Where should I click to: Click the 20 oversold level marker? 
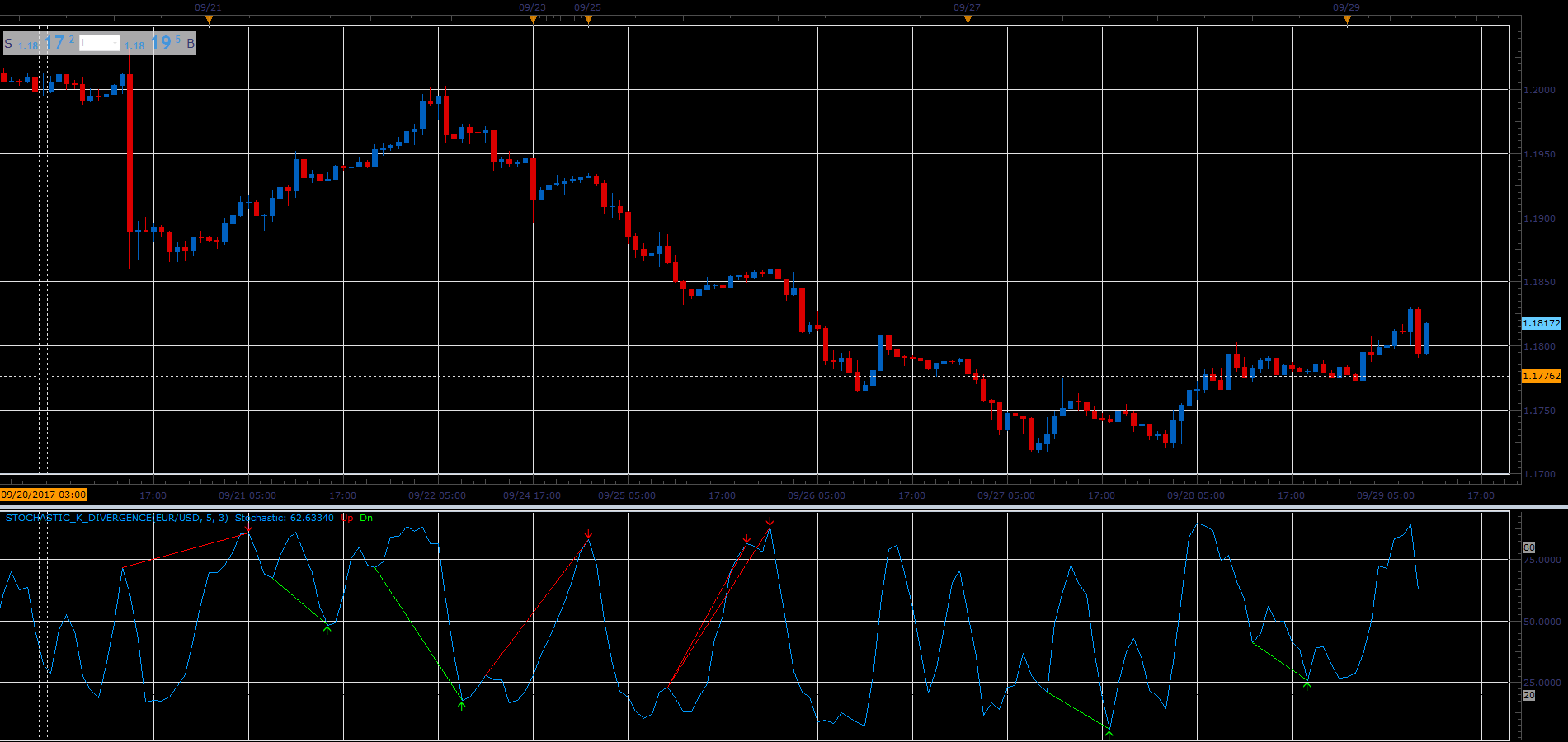tap(1528, 696)
